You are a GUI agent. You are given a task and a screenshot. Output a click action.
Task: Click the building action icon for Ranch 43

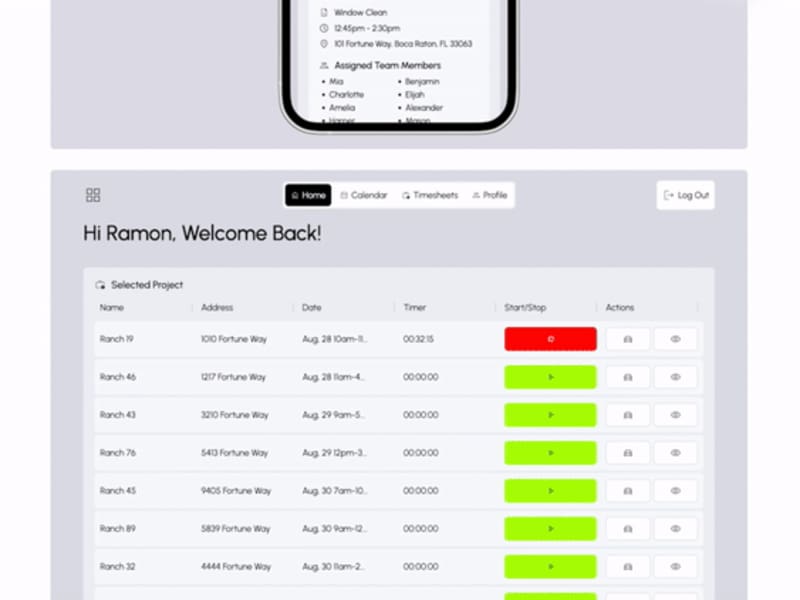pos(628,415)
